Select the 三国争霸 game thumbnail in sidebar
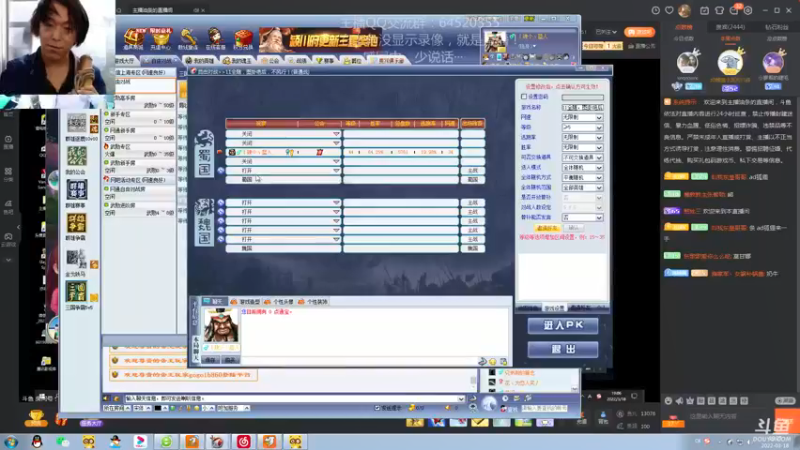The height and width of the screenshot is (450, 800). [x=77, y=291]
